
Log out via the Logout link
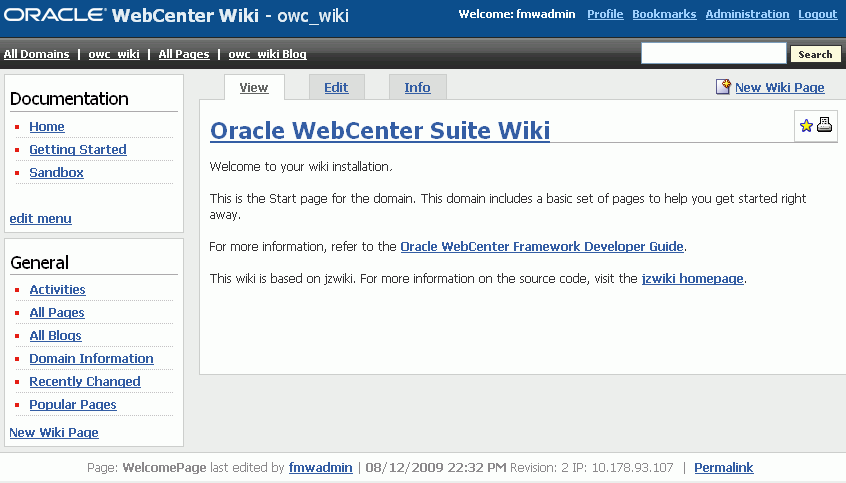[x=817, y=14]
